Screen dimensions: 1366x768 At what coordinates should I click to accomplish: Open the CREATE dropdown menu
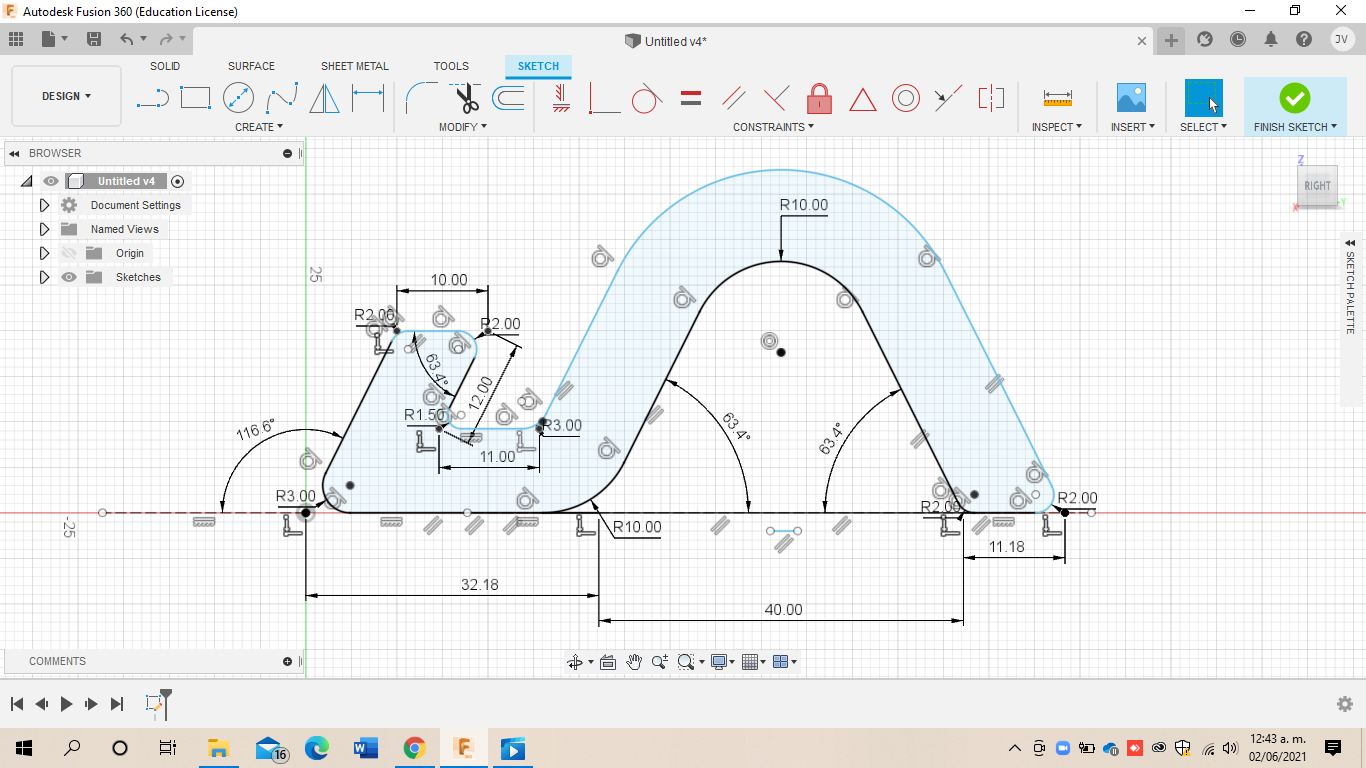coord(259,127)
